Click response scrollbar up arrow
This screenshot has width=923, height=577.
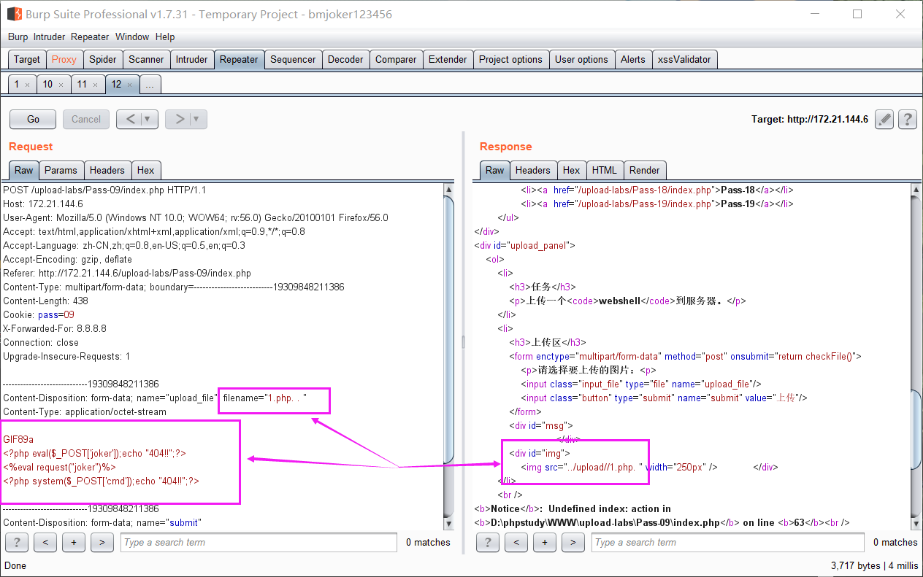(916, 190)
